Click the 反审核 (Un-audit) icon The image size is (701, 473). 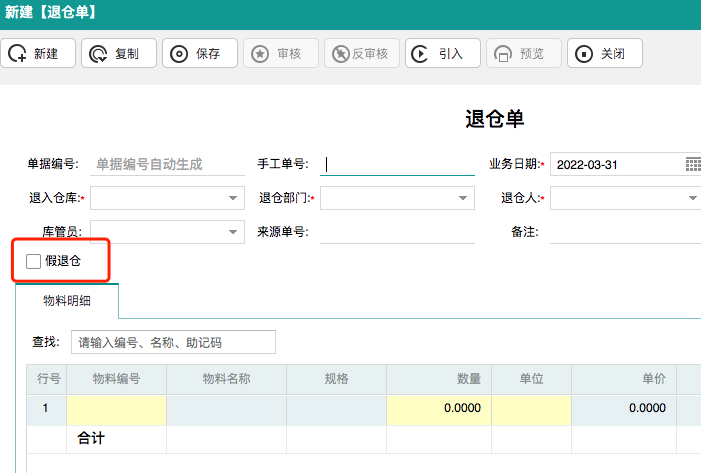tap(342, 54)
